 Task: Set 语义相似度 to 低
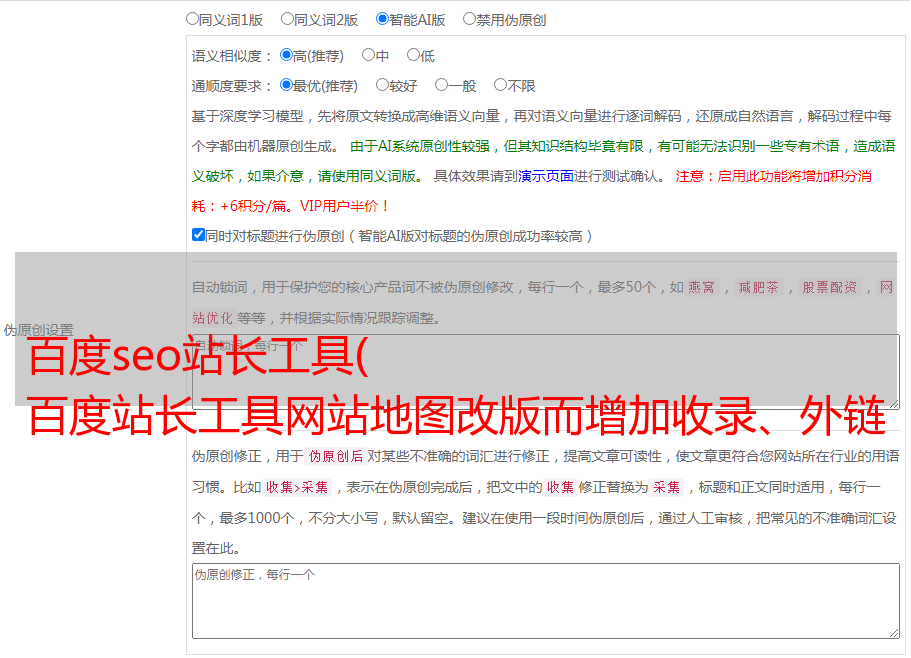(413, 55)
